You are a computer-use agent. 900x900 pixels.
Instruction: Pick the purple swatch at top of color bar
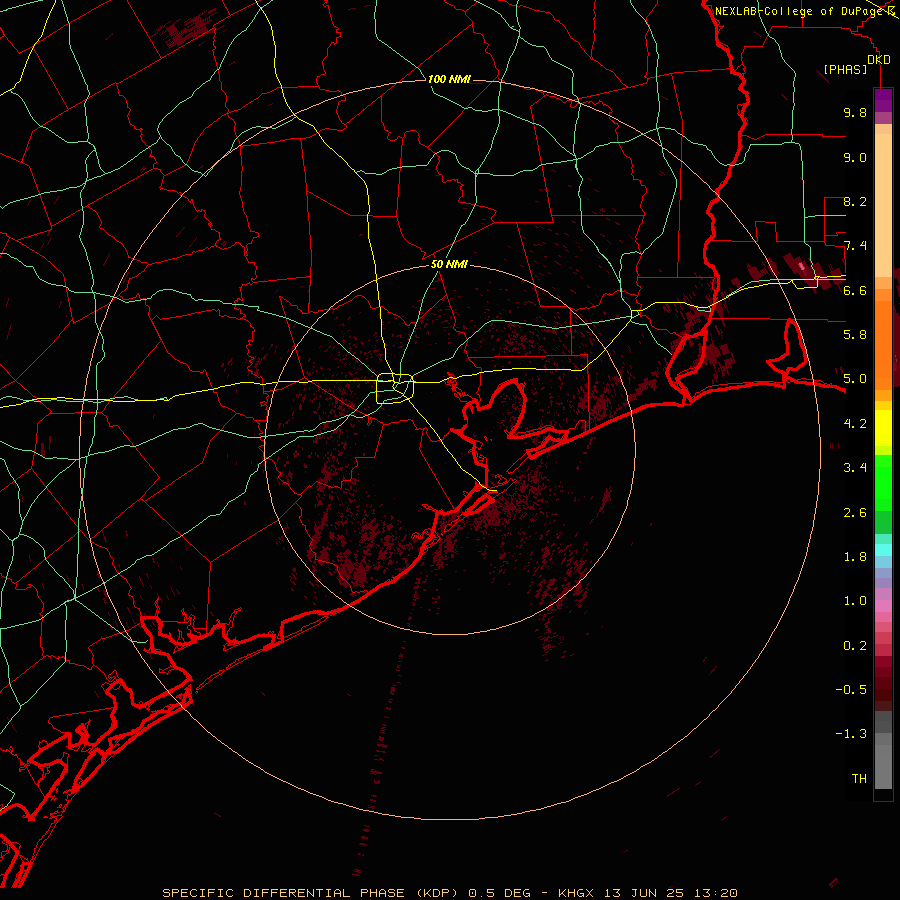pyautogui.click(x=883, y=100)
